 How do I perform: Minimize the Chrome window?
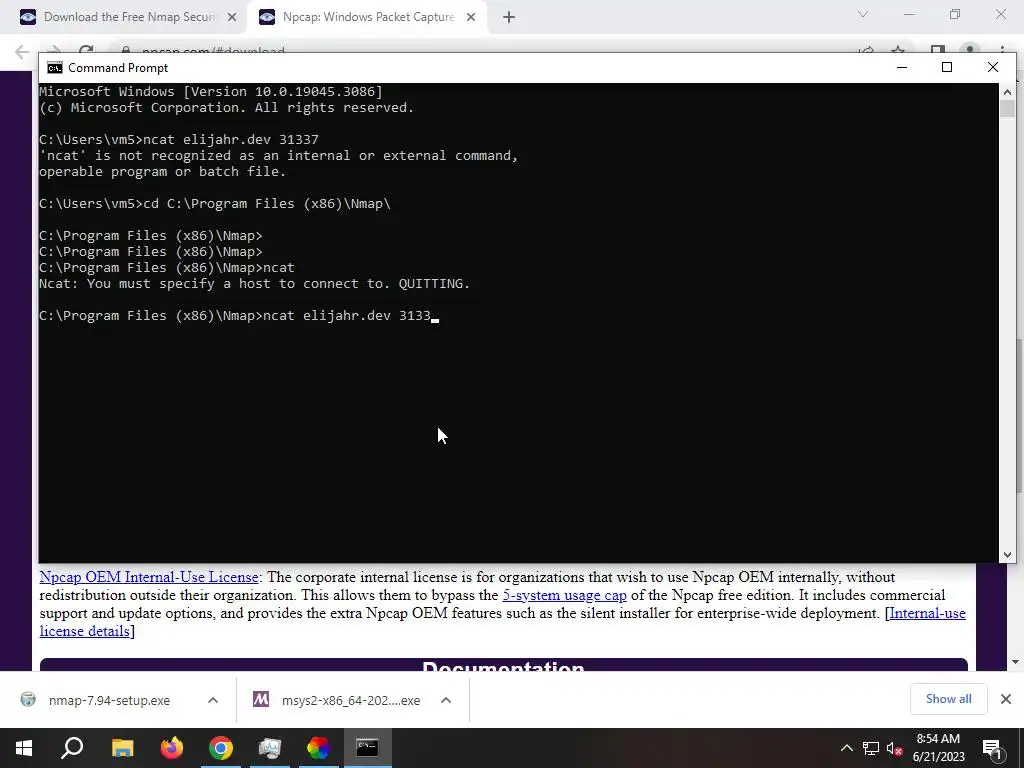909,14
